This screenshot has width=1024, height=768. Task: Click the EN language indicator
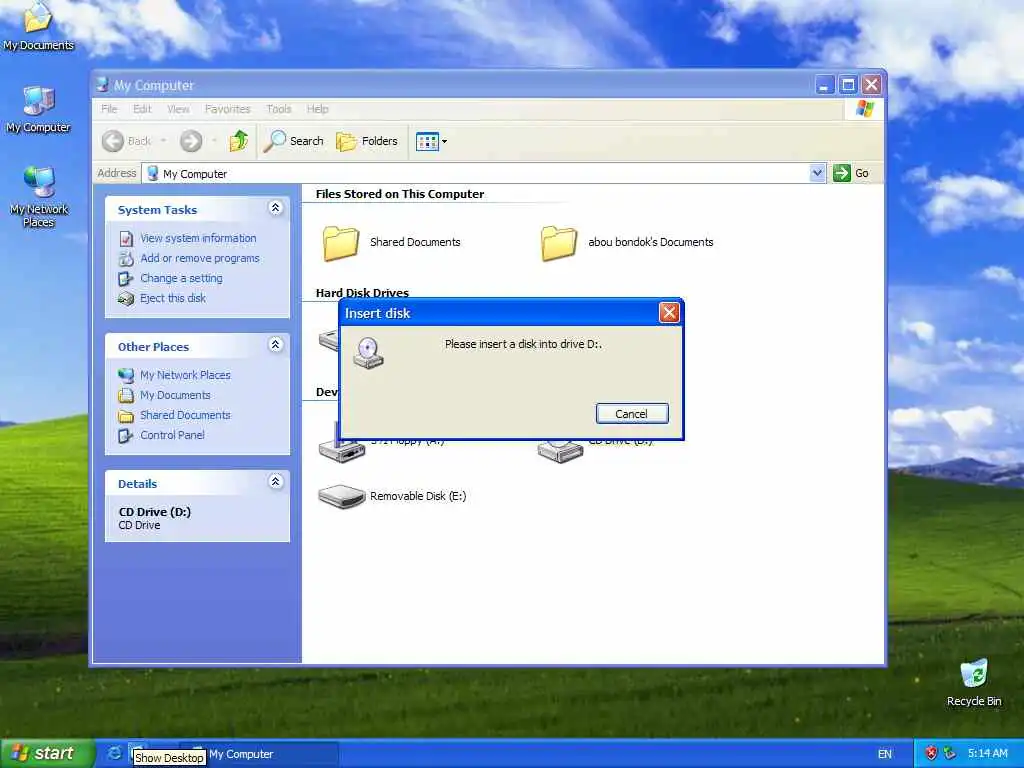(x=884, y=754)
